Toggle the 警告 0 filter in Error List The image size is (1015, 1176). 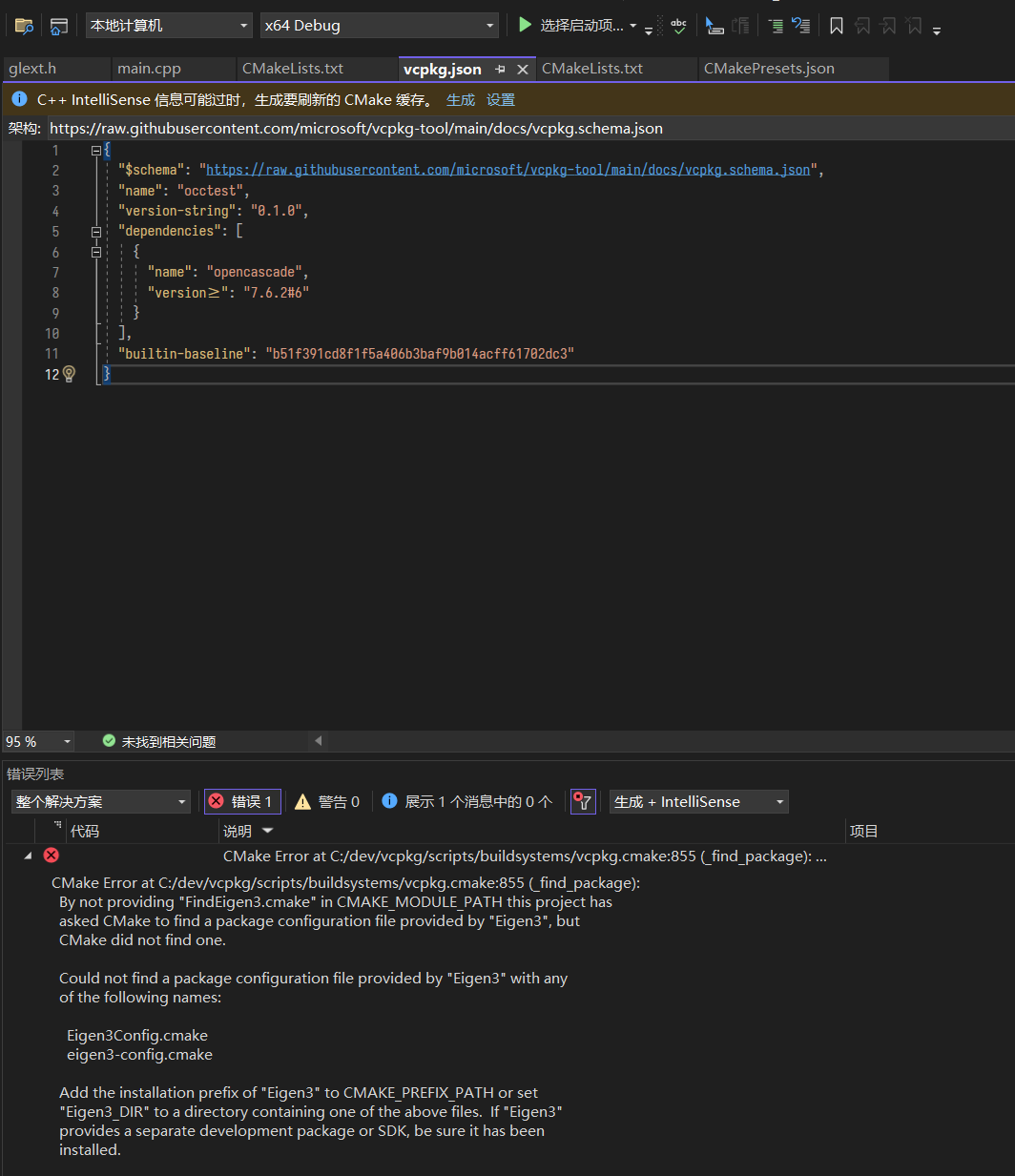pyautogui.click(x=327, y=801)
